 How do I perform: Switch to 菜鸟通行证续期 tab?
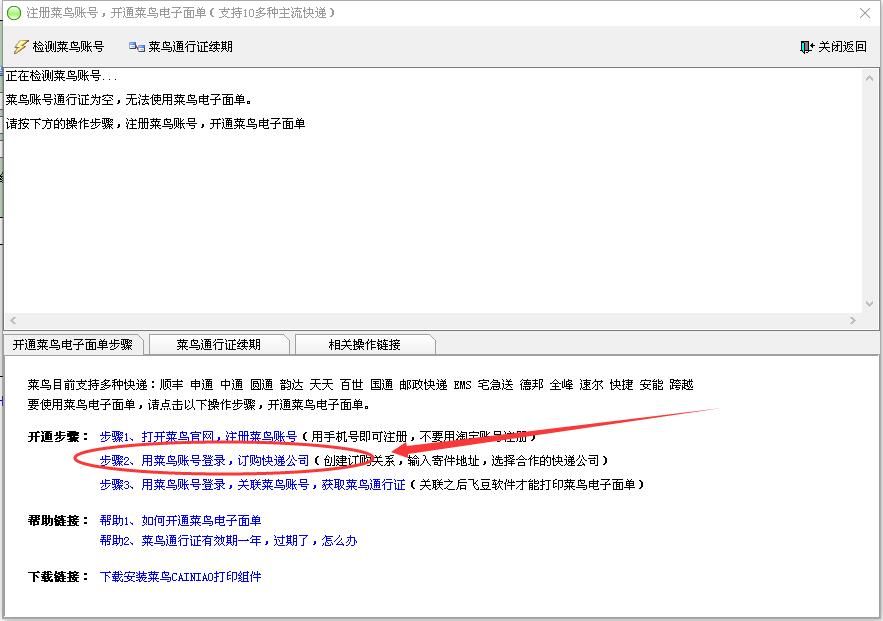pyautogui.click(x=218, y=345)
